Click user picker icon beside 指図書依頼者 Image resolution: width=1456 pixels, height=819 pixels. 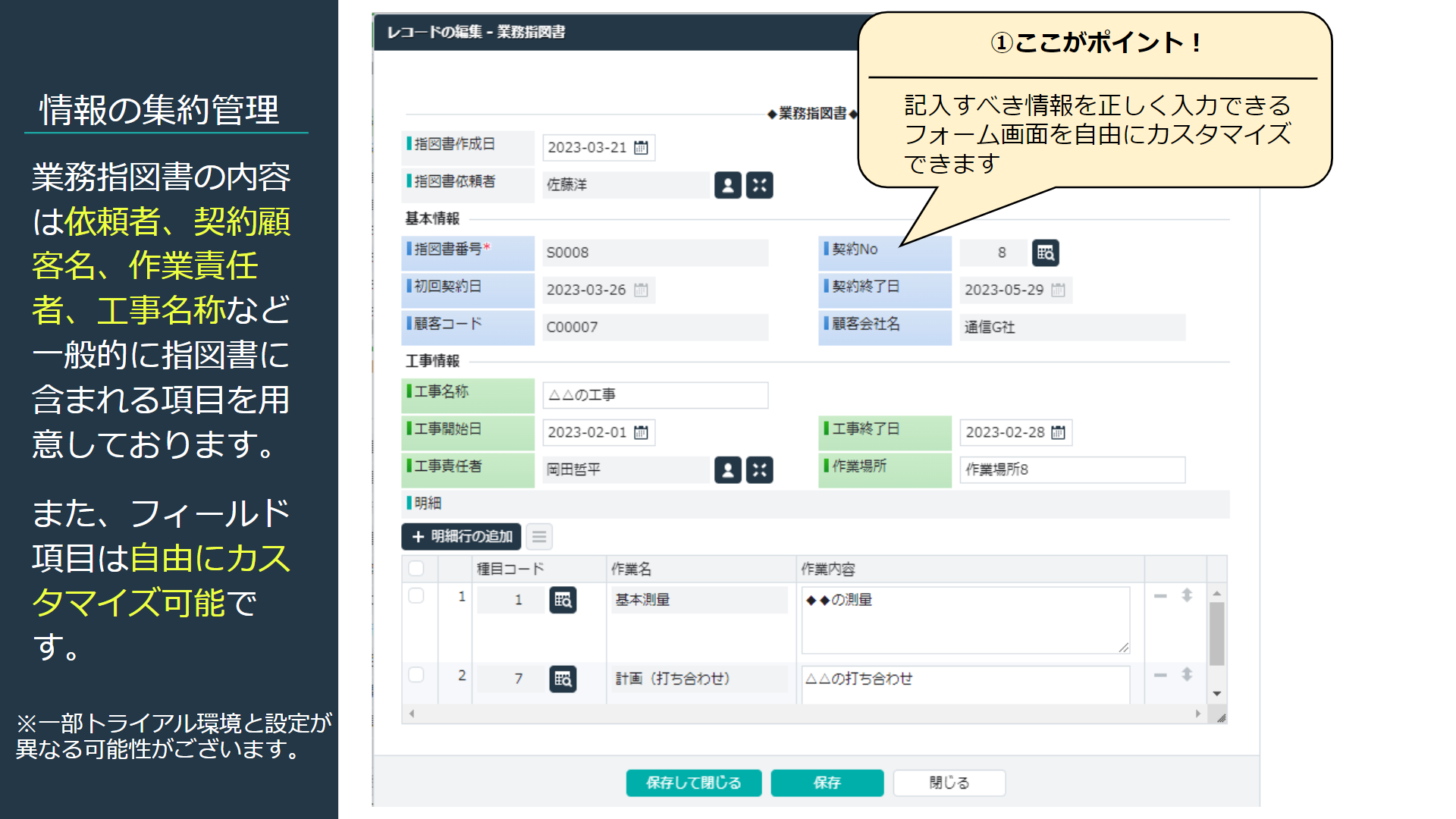click(727, 185)
